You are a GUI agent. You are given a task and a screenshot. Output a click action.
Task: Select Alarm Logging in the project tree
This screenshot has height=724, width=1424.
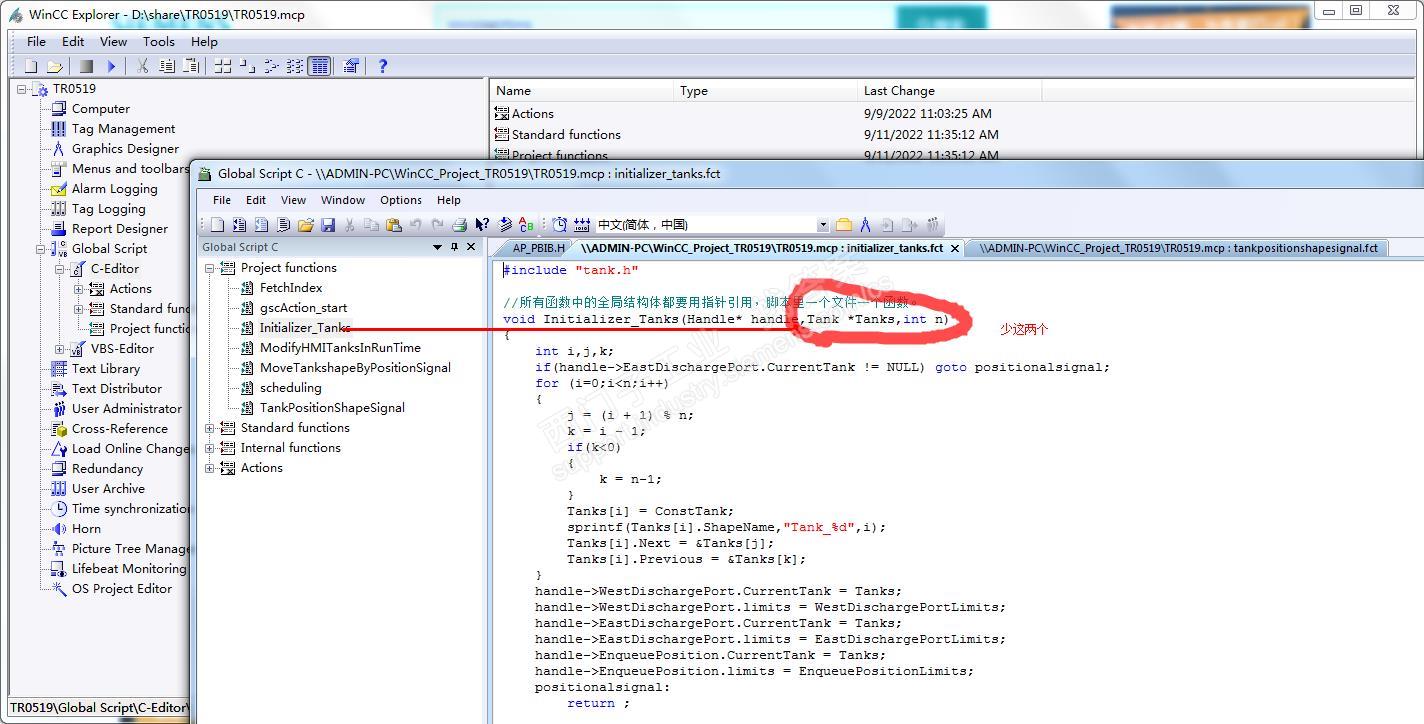click(x=114, y=189)
